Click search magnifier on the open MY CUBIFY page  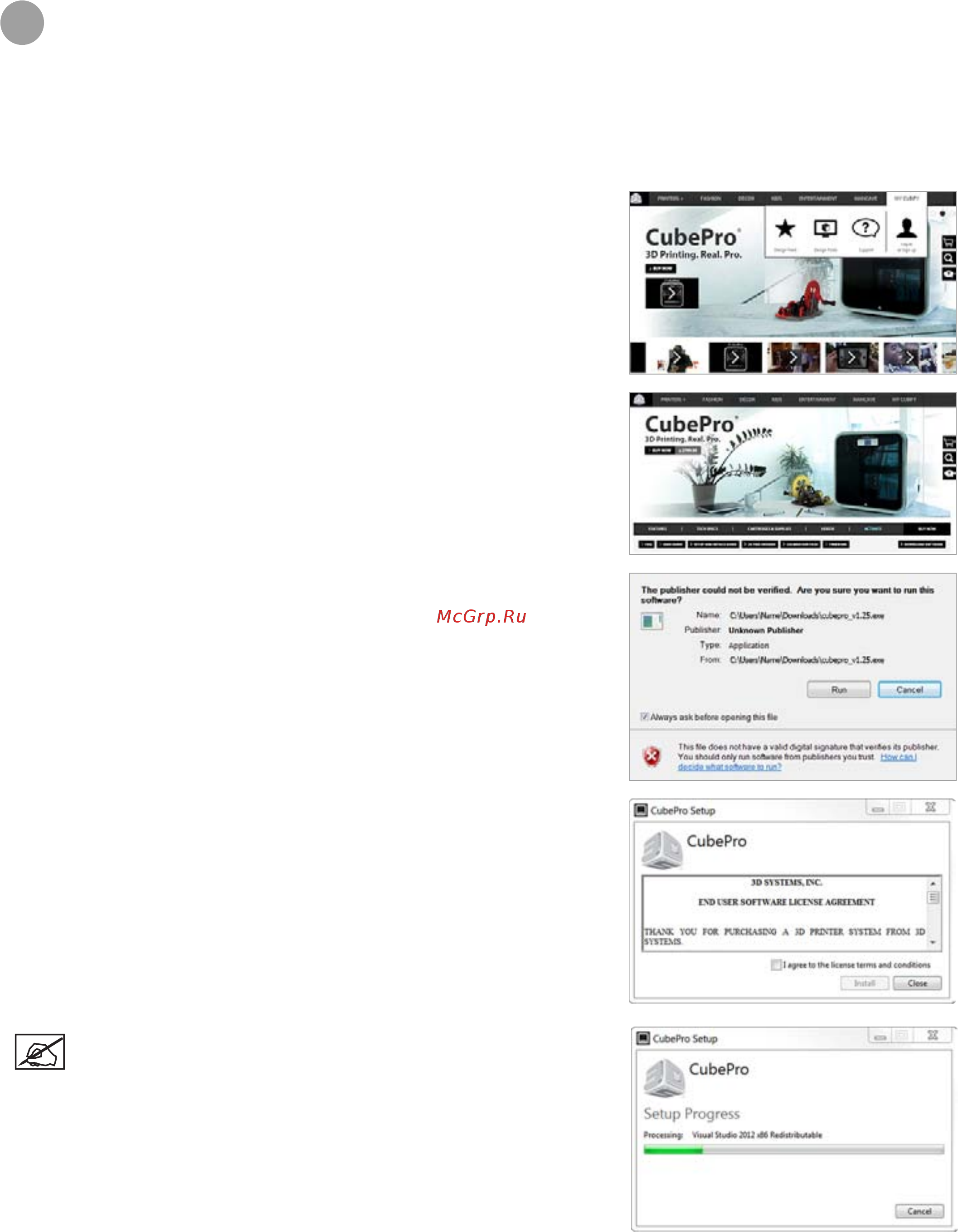tap(948, 258)
